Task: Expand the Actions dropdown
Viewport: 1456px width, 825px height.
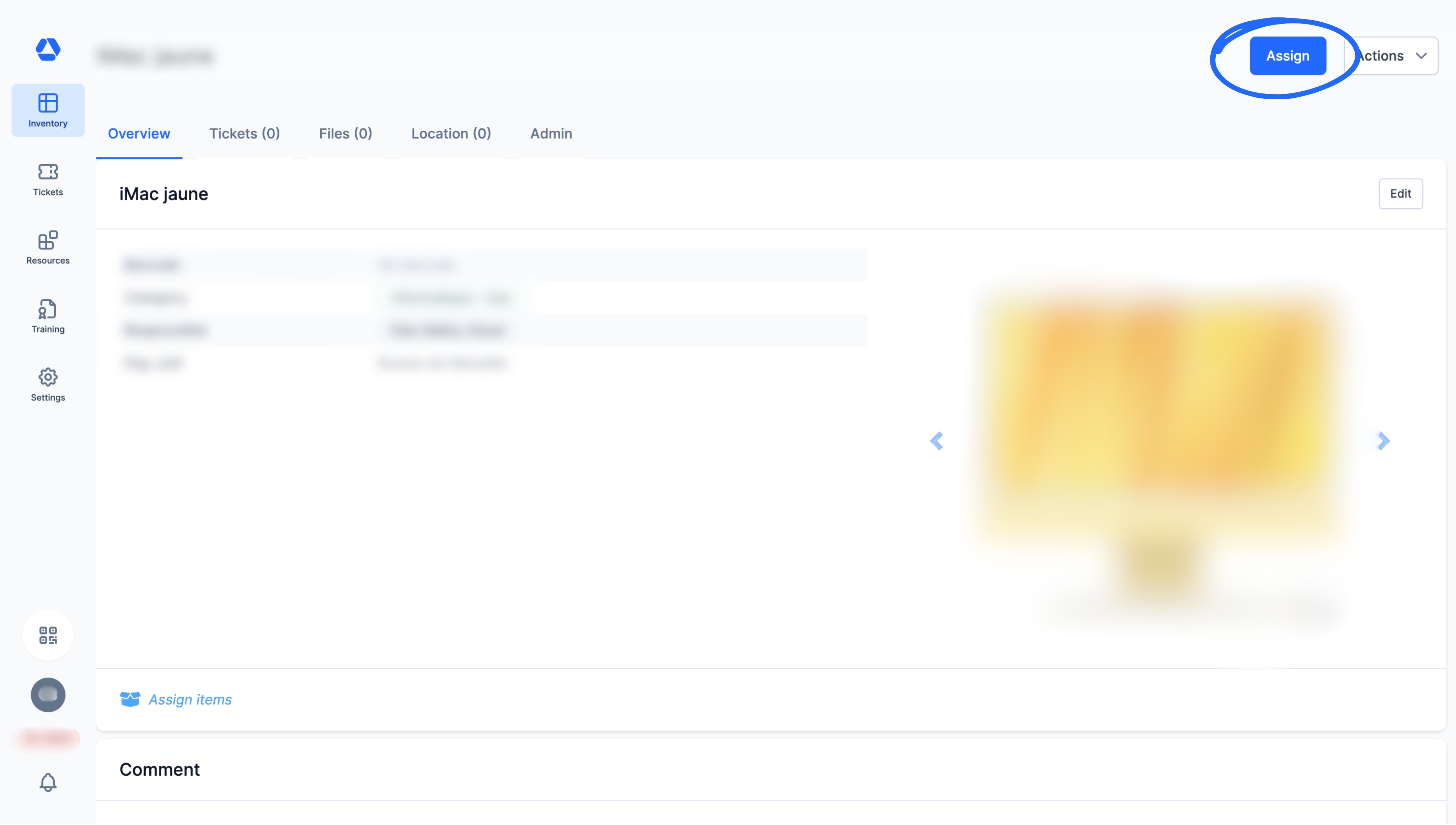Action: click(1391, 55)
